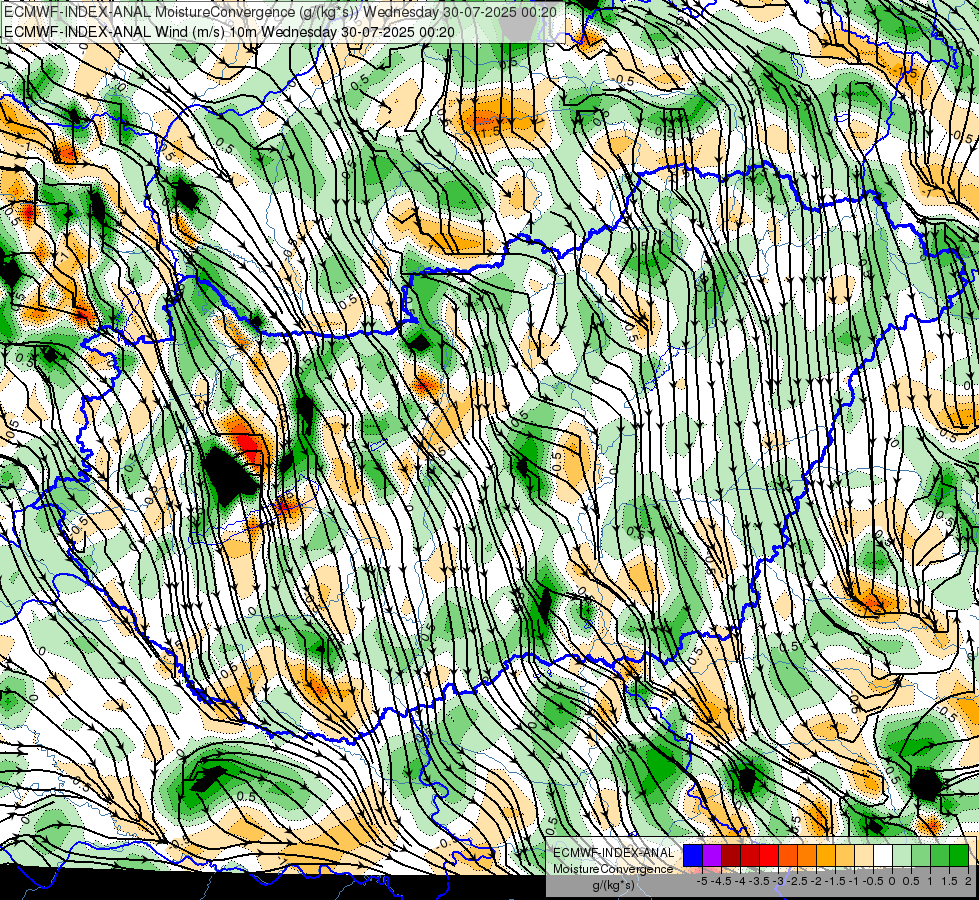Pick the legend swatch between 1 and 1.5
The width and height of the screenshot is (979, 900).
940,855
